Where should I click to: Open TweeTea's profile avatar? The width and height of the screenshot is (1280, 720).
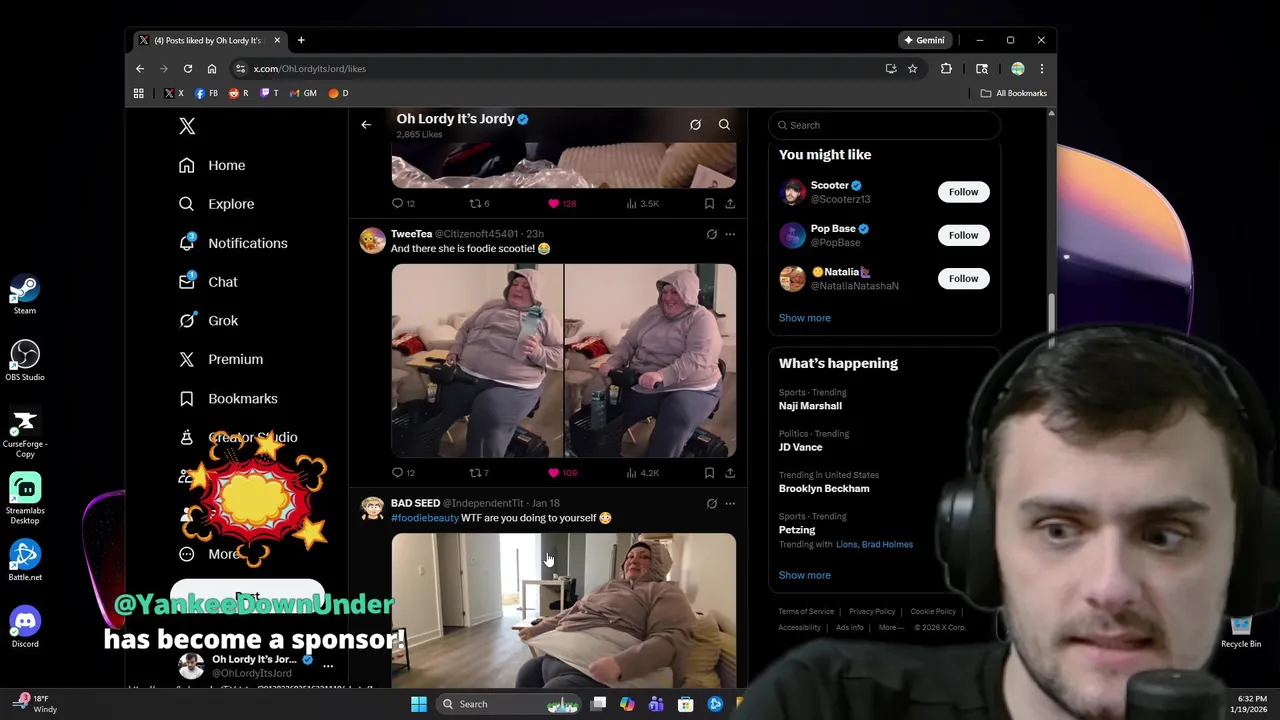pyautogui.click(x=372, y=240)
